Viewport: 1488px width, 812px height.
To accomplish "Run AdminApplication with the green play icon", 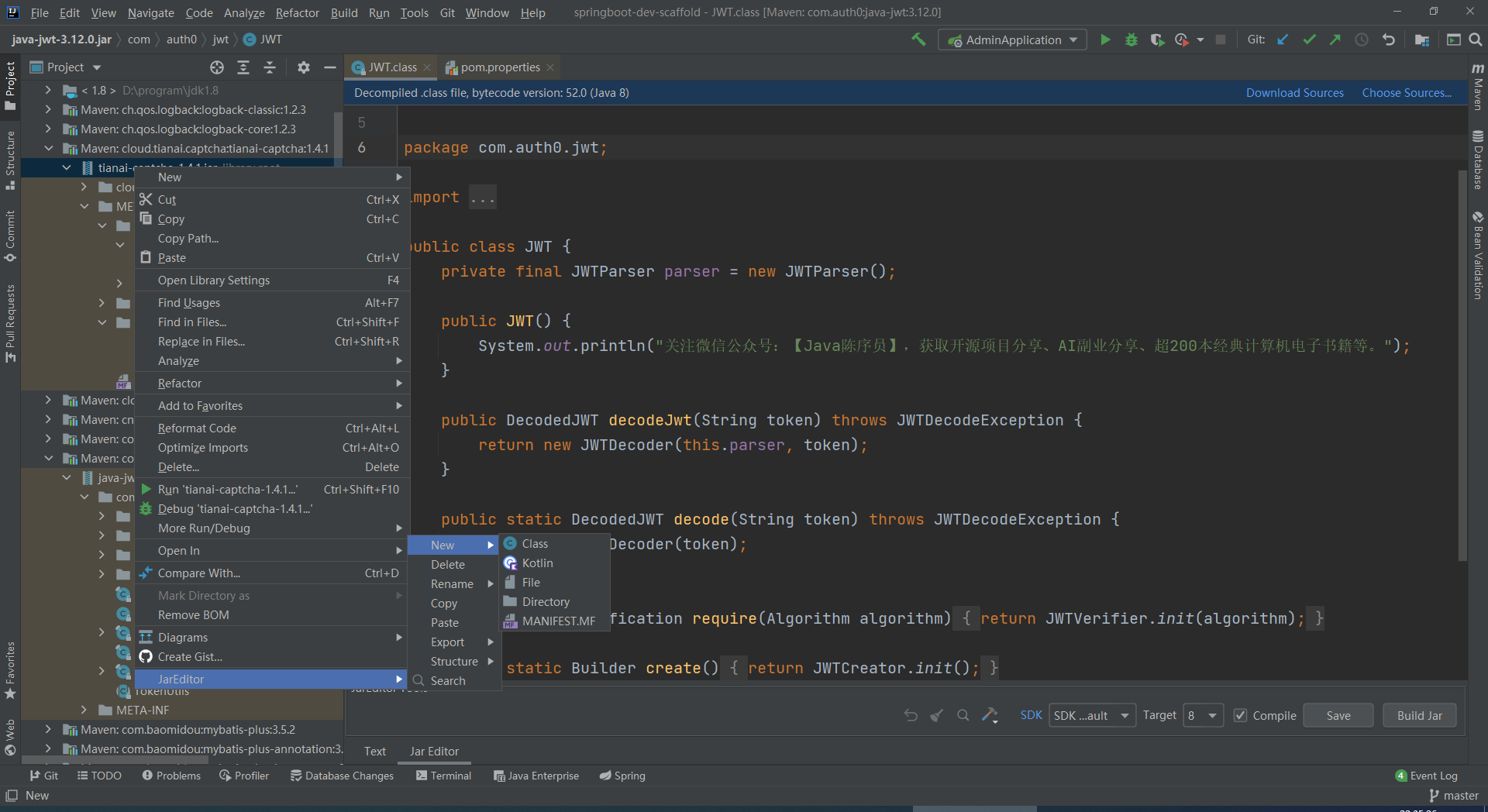I will tap(1105, 40).
